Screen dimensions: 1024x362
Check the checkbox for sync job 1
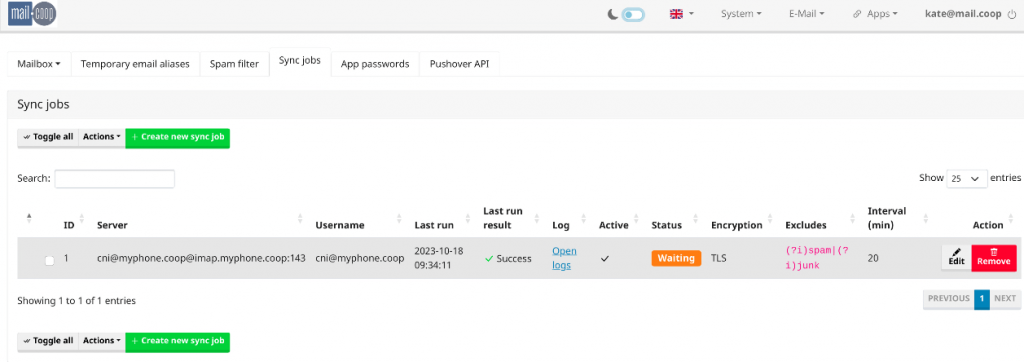pyautogui.click(x=50, y=260)
